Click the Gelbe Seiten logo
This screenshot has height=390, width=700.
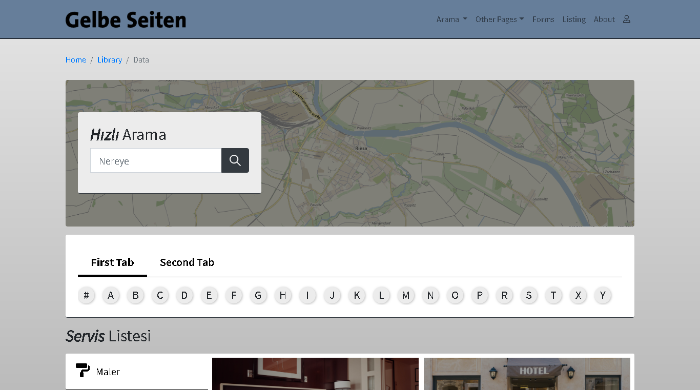[x=126, y=20]
